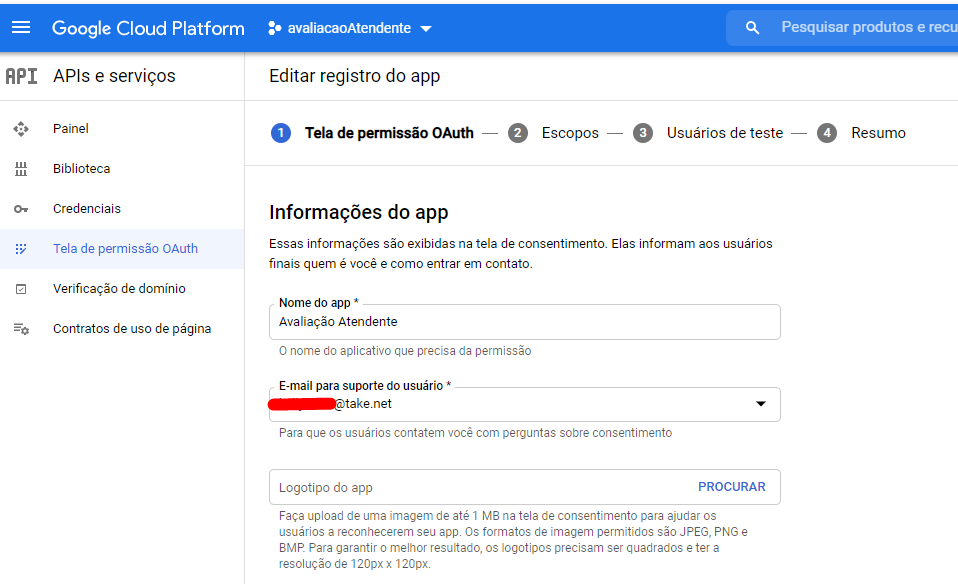Click the Verificação de domínio checkbox icon
The width and height of the screenshot is (958, 584).
pyautogui.click(x=21, y=289)
